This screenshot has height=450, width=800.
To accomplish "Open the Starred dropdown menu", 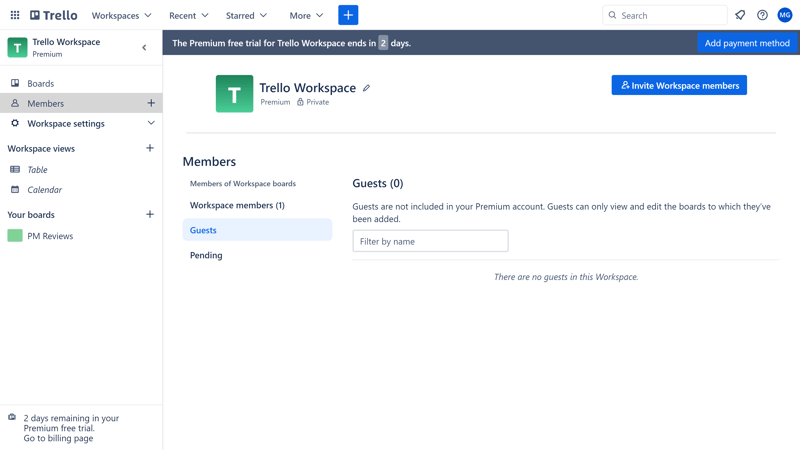I will 246,15.
